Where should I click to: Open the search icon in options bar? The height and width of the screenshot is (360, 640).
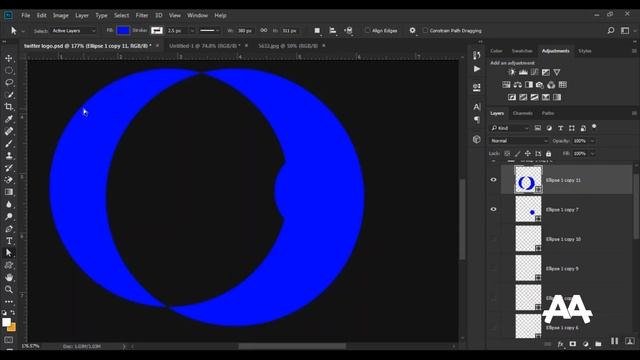611,31
